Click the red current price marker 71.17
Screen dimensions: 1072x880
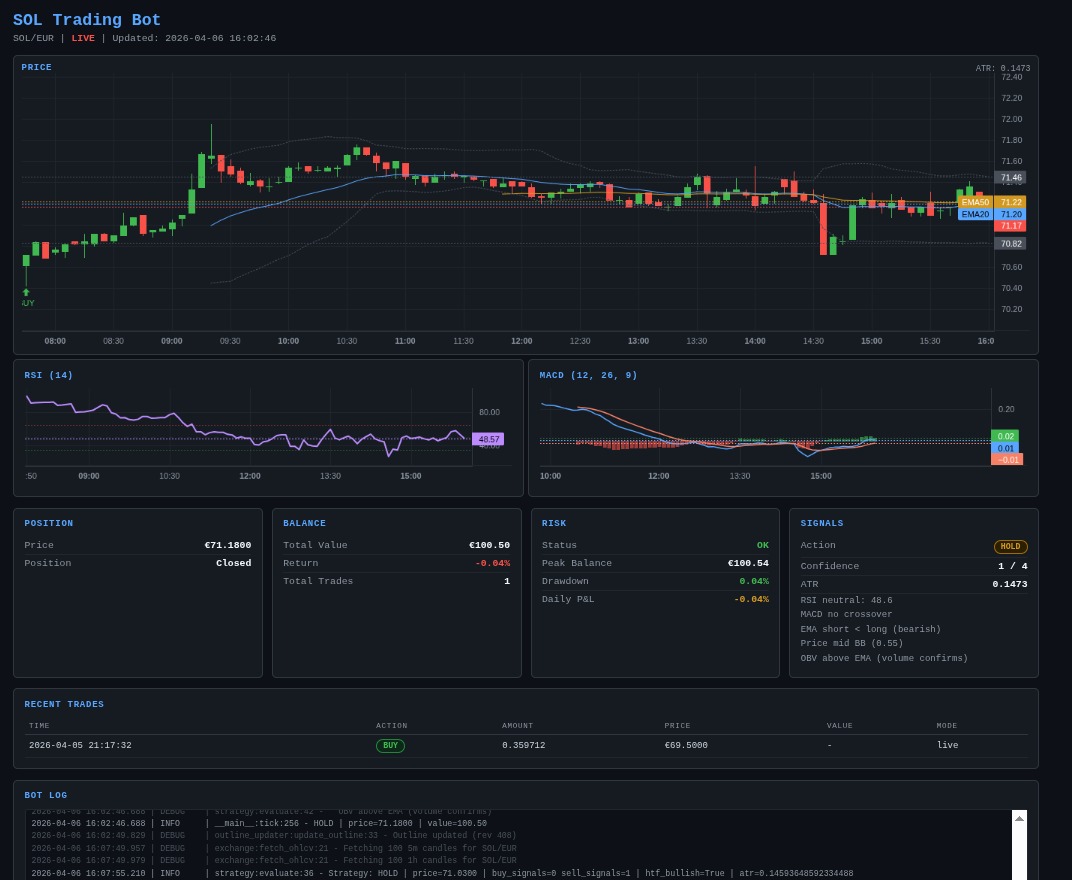tap(1012, 226)
